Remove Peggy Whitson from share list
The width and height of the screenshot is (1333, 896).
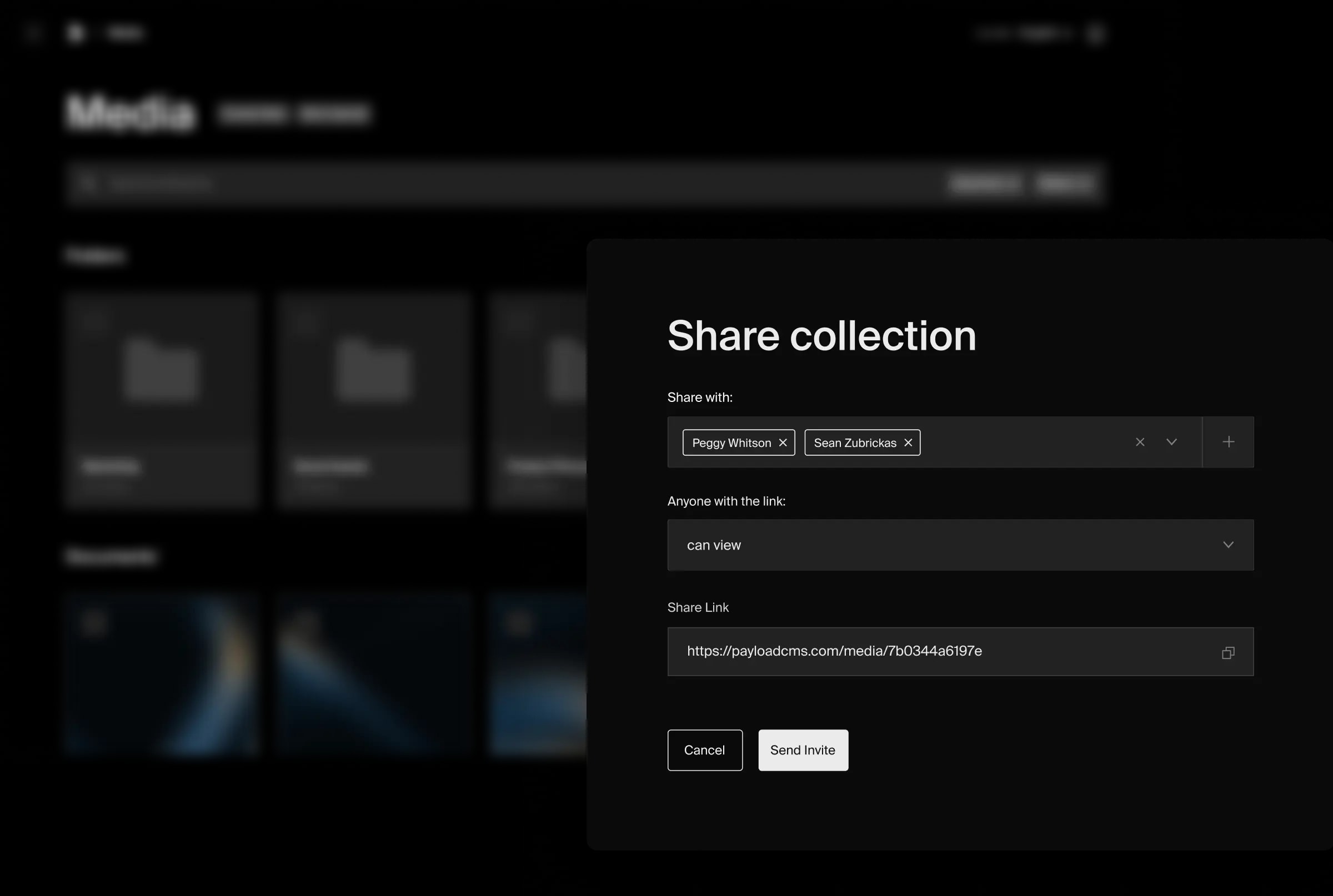click(x=783, y=443)
